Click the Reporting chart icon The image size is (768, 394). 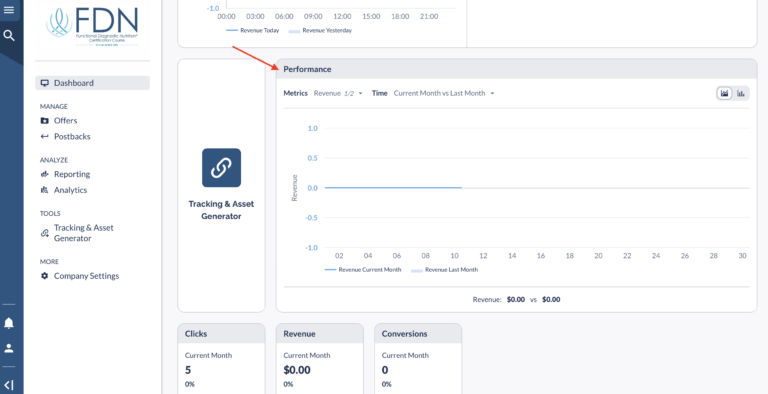[x=45, y=174]
